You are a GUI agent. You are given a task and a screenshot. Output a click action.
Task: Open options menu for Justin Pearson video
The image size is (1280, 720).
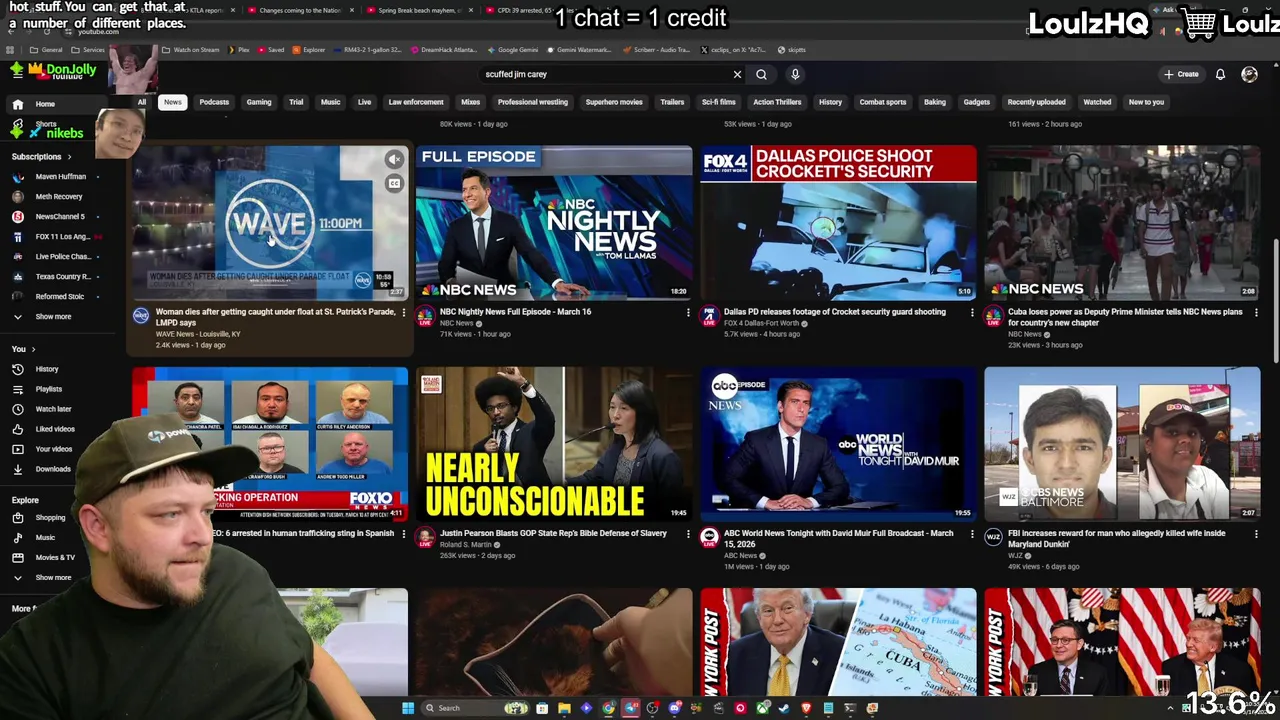click(x=688, y=534)
